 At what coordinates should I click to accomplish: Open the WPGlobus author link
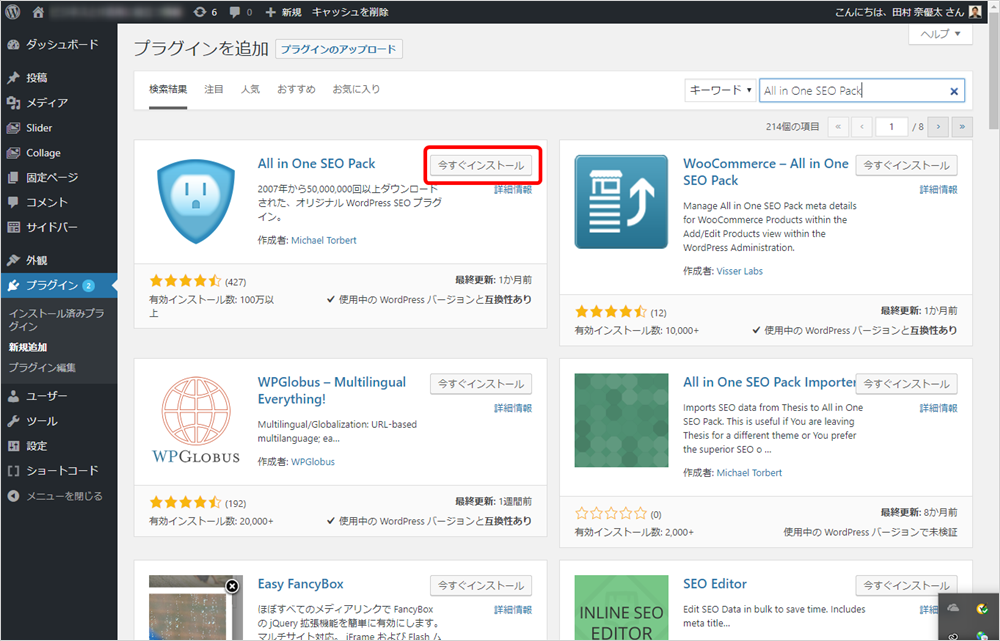[312, 462]
